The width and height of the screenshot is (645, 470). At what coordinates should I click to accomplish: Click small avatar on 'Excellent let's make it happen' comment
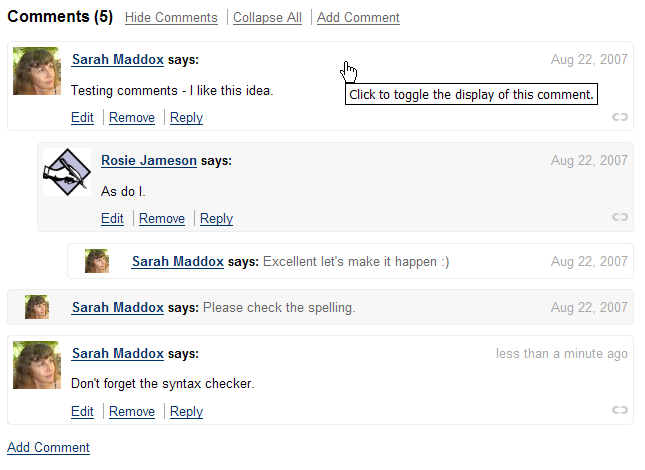click(x=97, y=261)
